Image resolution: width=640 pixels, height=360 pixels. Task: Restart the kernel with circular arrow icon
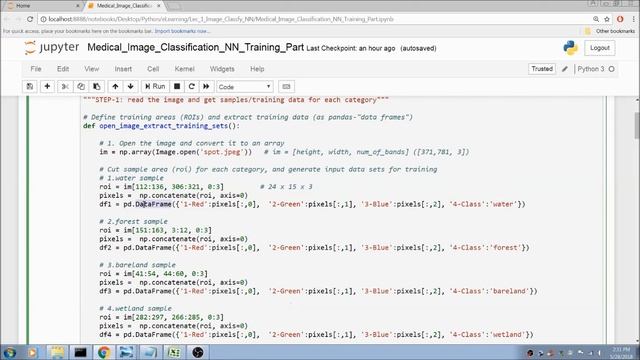coord(191,87)
